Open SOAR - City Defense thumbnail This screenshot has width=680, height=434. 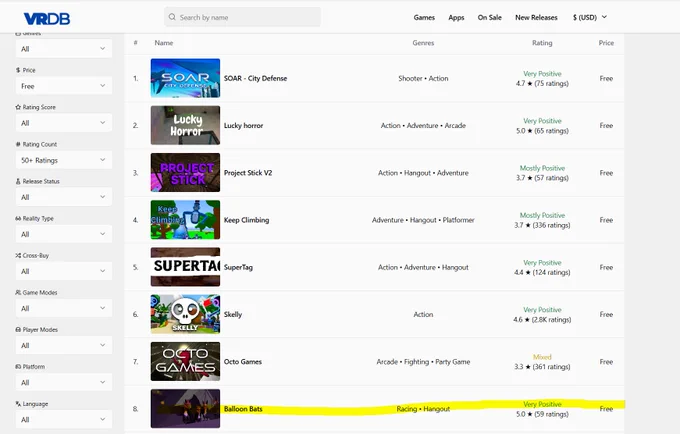185,78
